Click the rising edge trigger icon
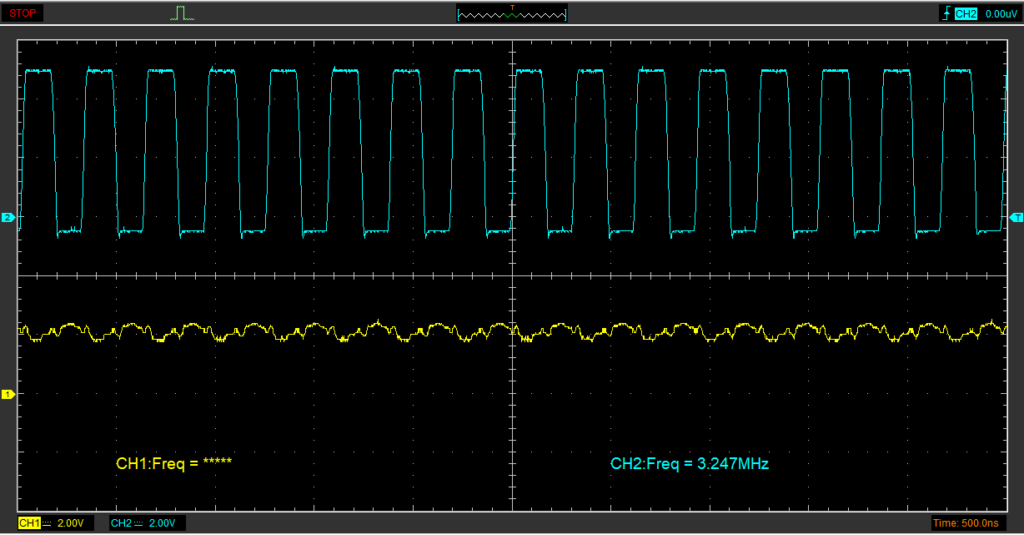Image resolution: width=1024 pixels, height=535 pixels. point(945,14)
